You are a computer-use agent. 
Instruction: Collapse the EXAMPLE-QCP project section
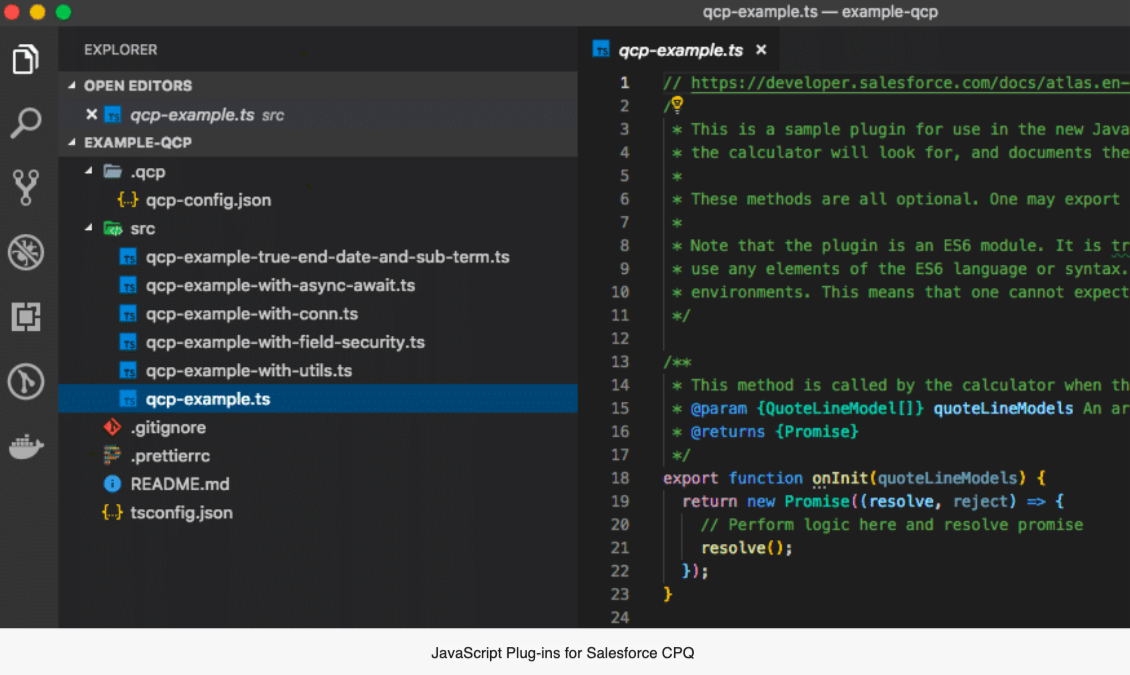(x=72, y=143)
